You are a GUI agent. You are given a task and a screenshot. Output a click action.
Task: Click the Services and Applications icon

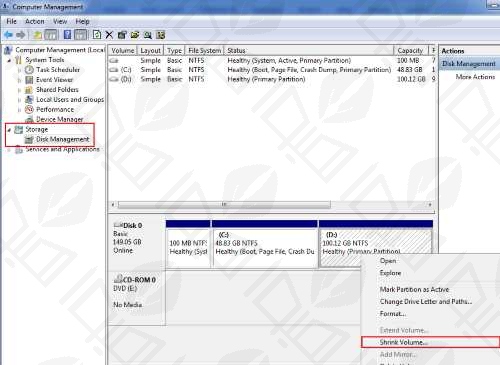[19, 150]
